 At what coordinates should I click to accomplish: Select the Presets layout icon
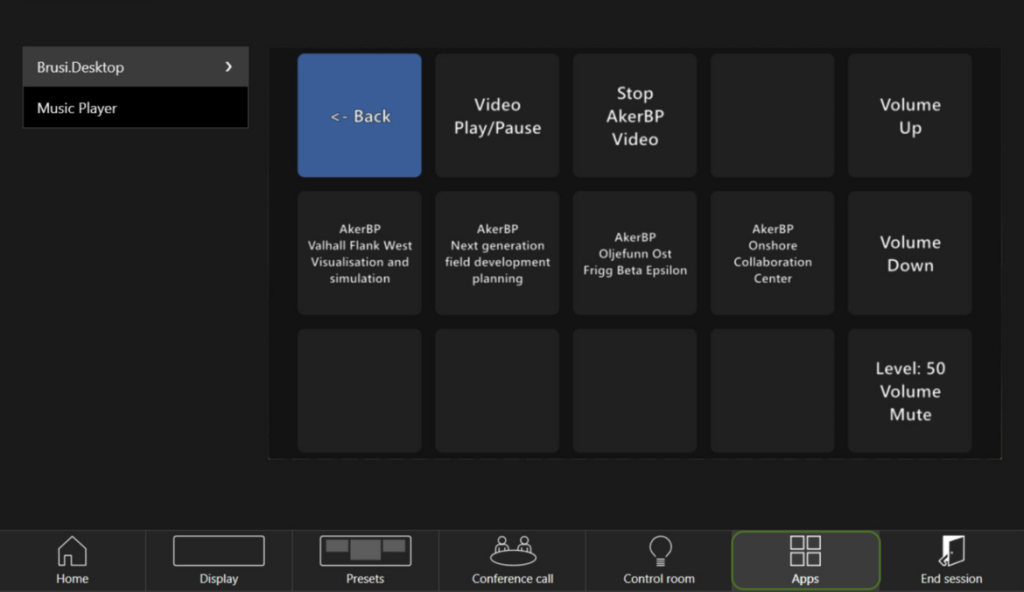[x=365, y=550]
